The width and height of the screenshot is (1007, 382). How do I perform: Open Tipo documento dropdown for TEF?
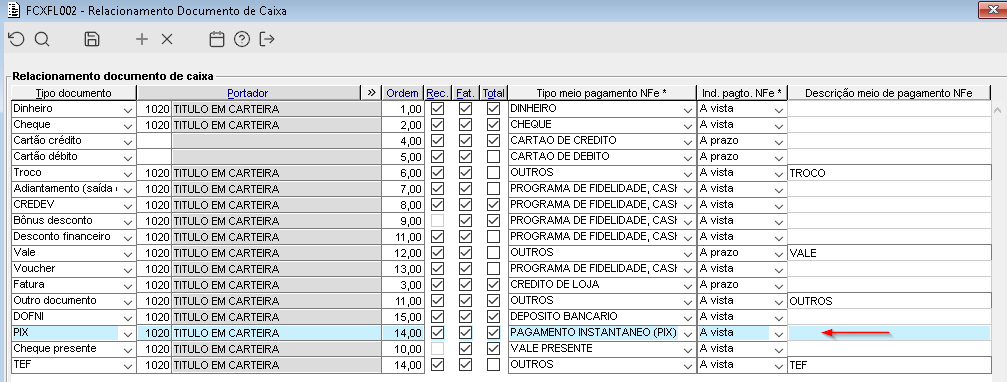127,366
